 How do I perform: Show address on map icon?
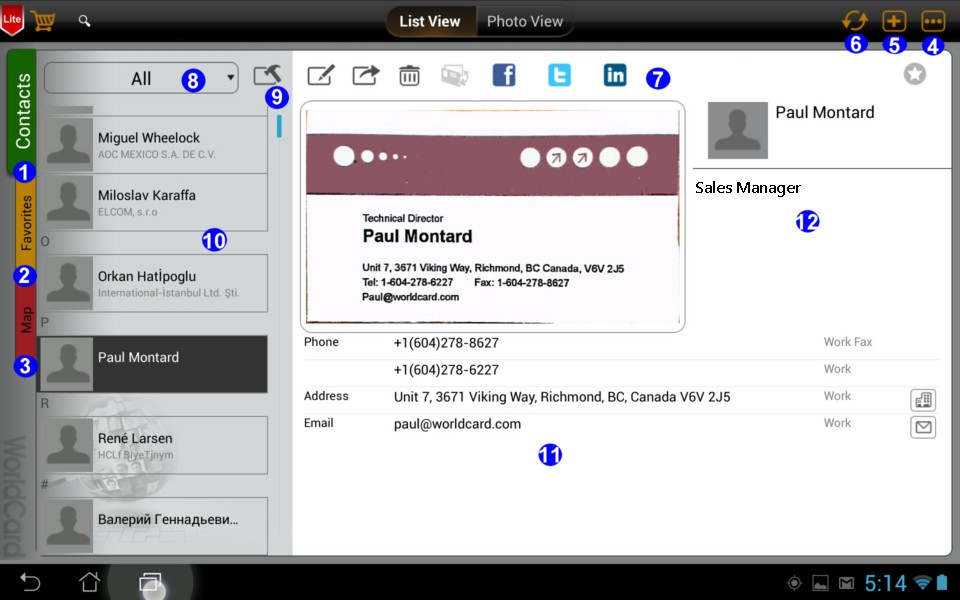(923, 400)
